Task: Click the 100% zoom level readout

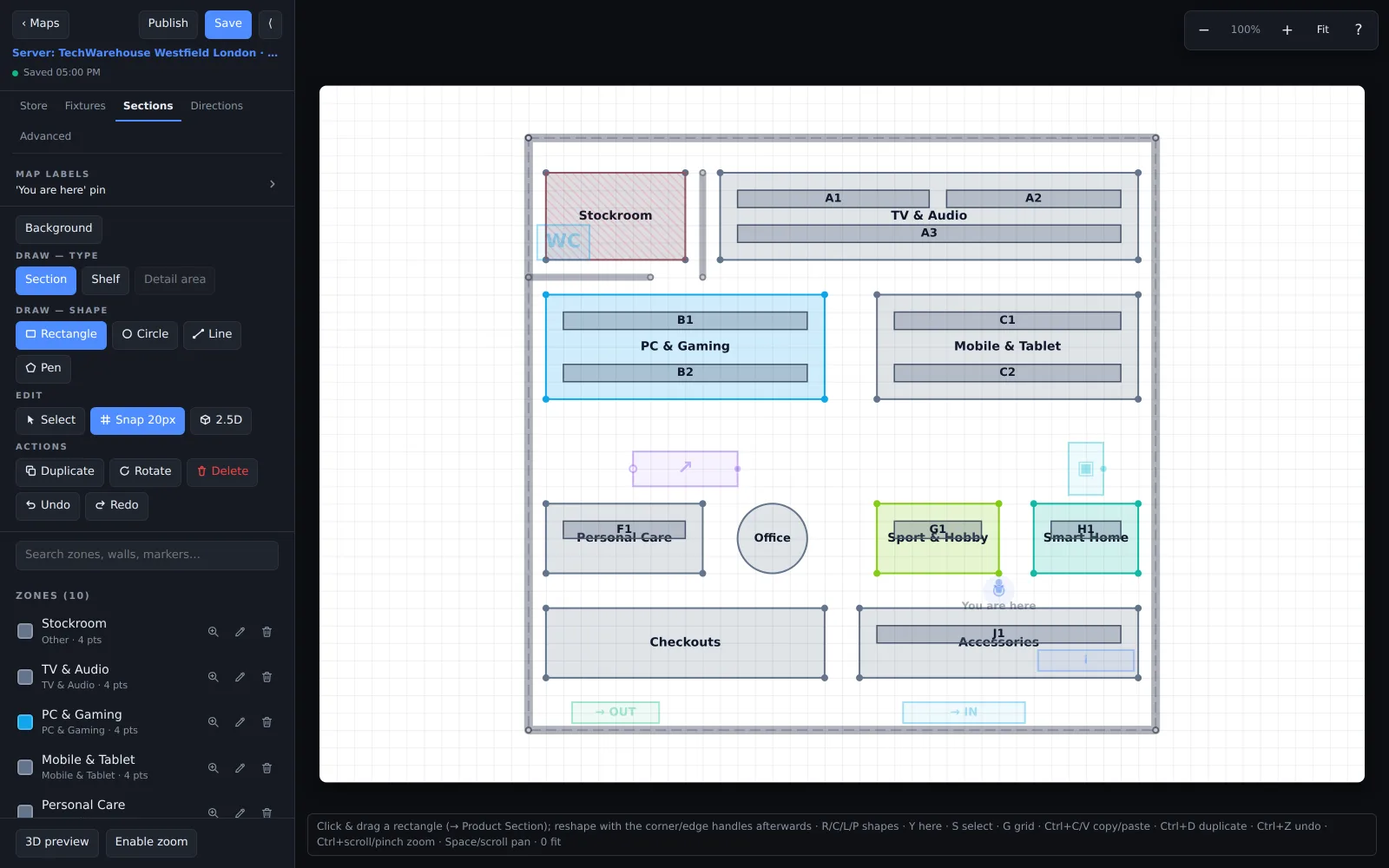Action: click(x=1246, y=30)
